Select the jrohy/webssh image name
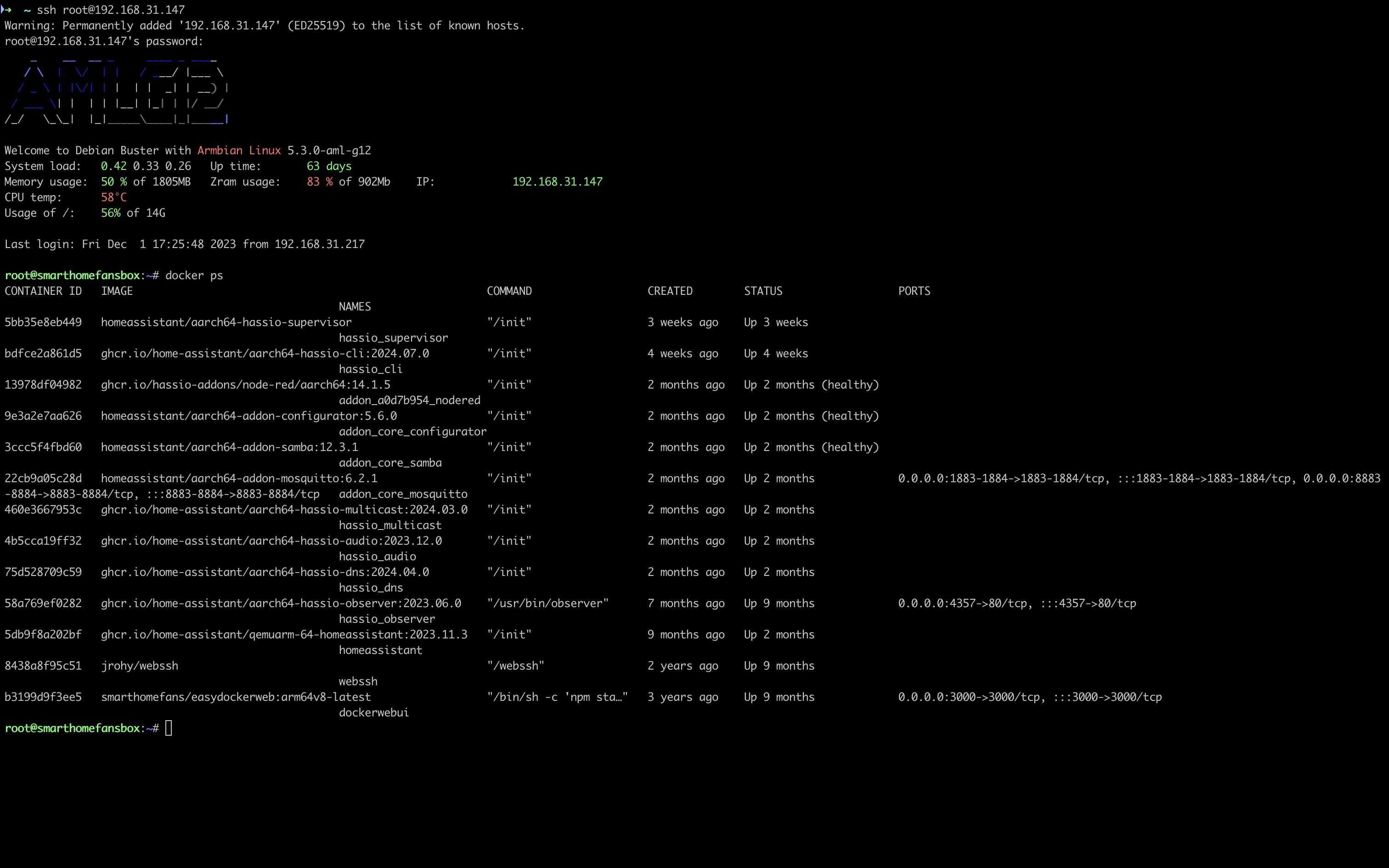The height and width of the screenshot is (868, 1389). point(140,665)
